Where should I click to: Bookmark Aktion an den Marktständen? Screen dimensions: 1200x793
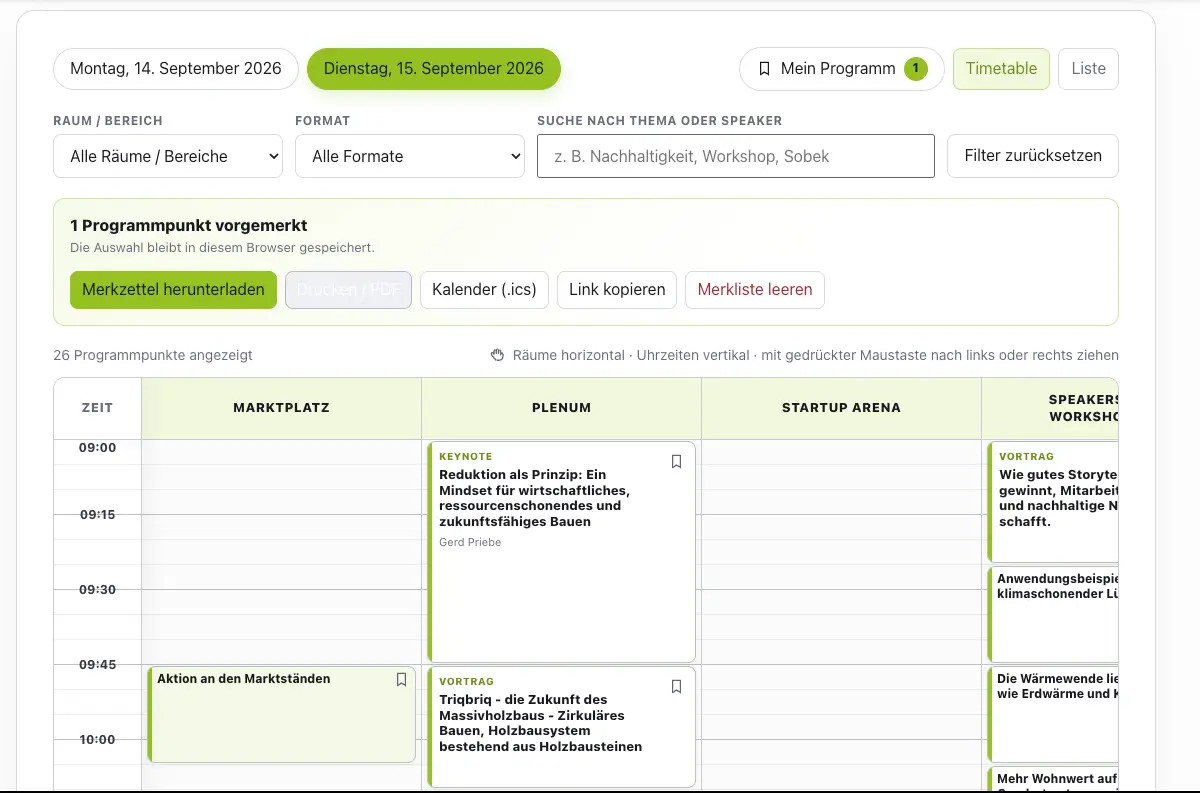pyautogui.click(x=401, y=679)
